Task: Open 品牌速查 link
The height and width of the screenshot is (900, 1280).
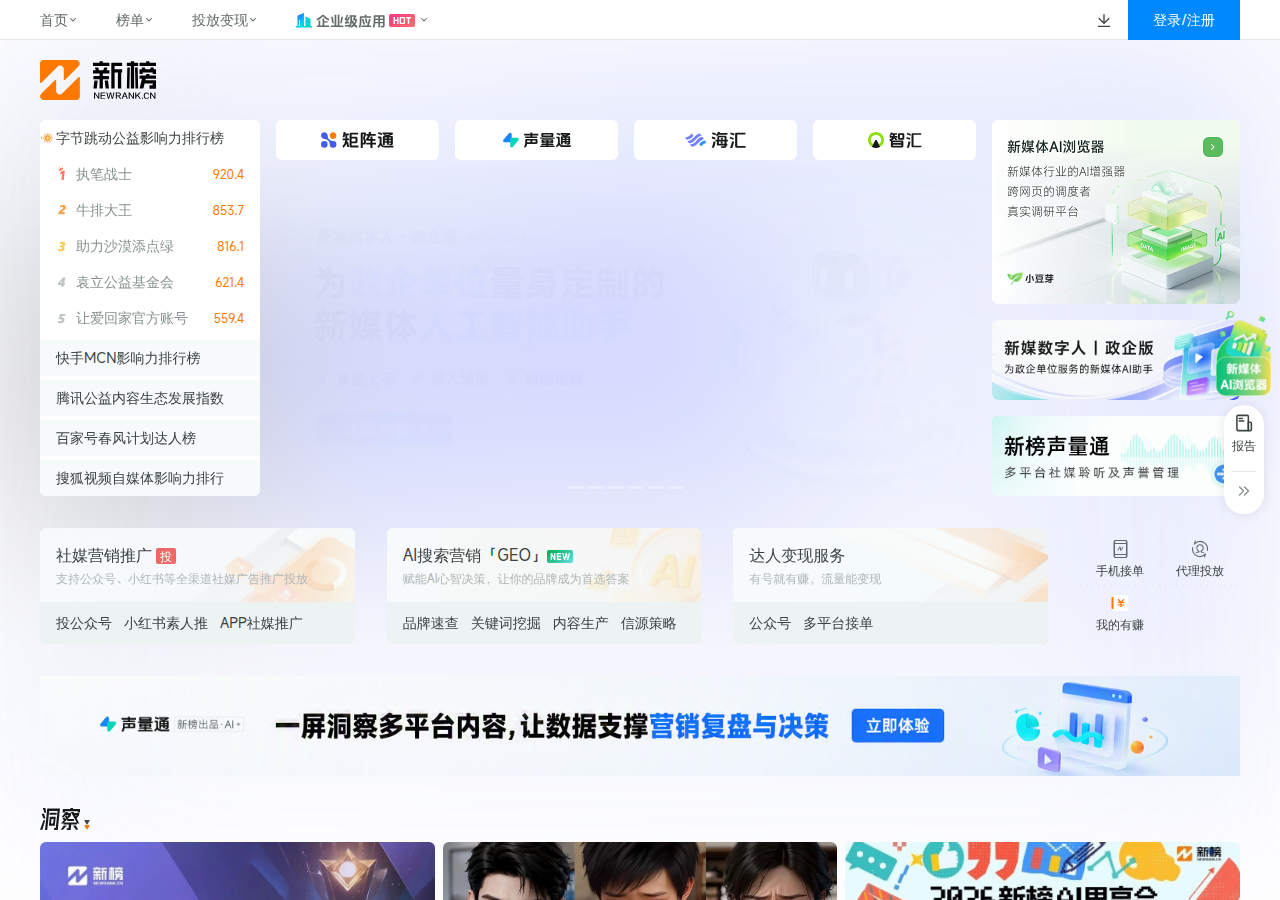Action: coord(431,623)
